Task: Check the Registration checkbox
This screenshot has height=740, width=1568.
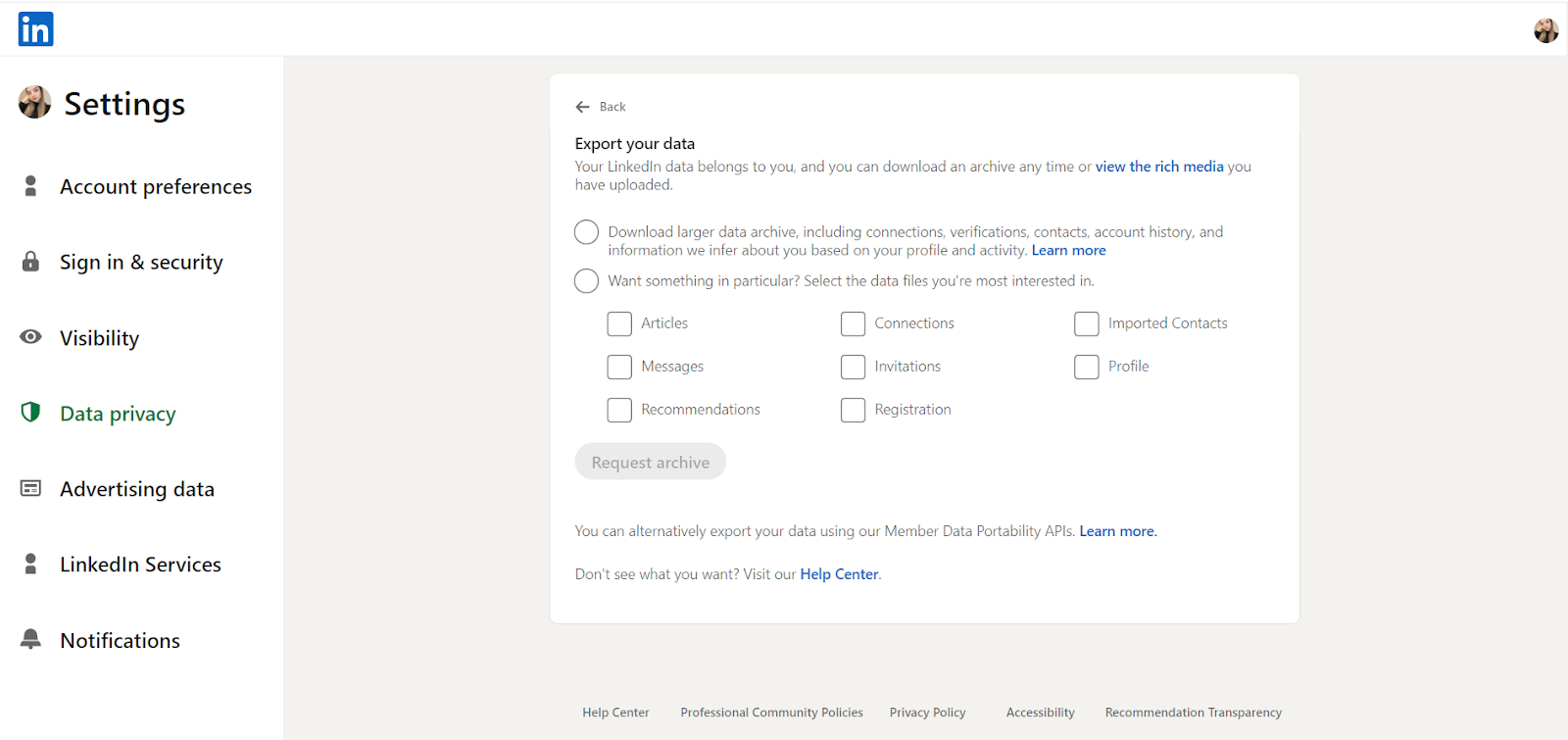Action: 853,410
